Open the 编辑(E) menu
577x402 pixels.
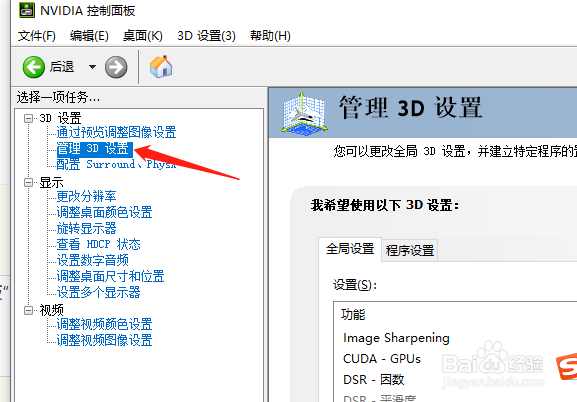coord(89,36)
